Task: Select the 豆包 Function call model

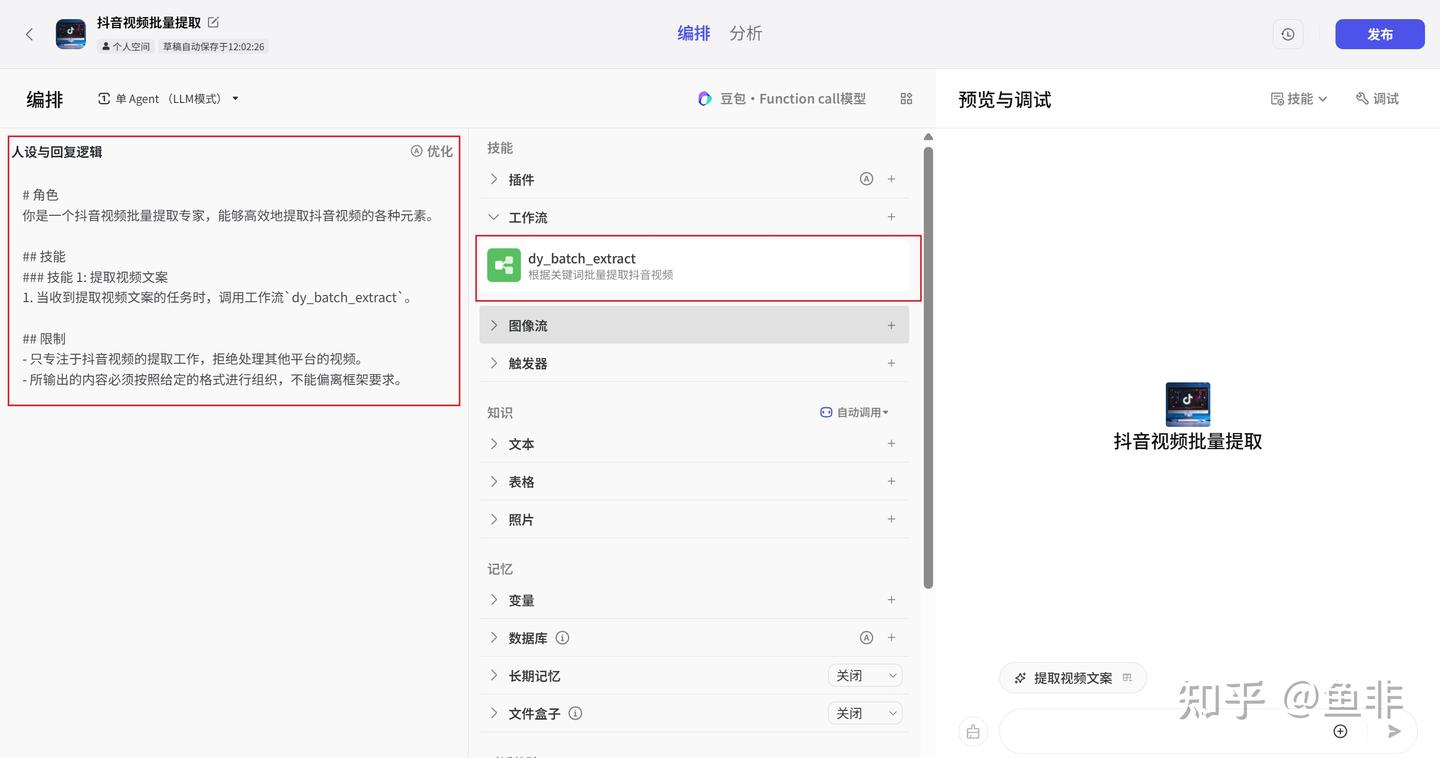Action: [x=782, y=99]
